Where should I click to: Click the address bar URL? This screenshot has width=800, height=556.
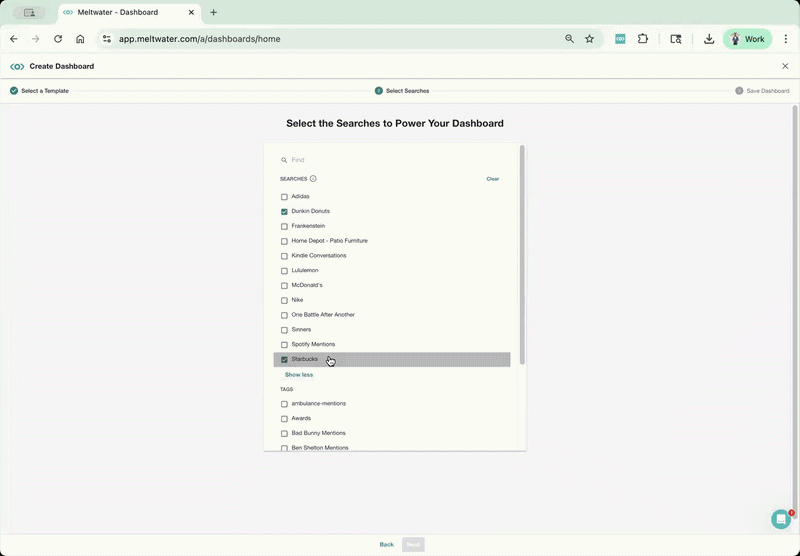coord(199,39)
